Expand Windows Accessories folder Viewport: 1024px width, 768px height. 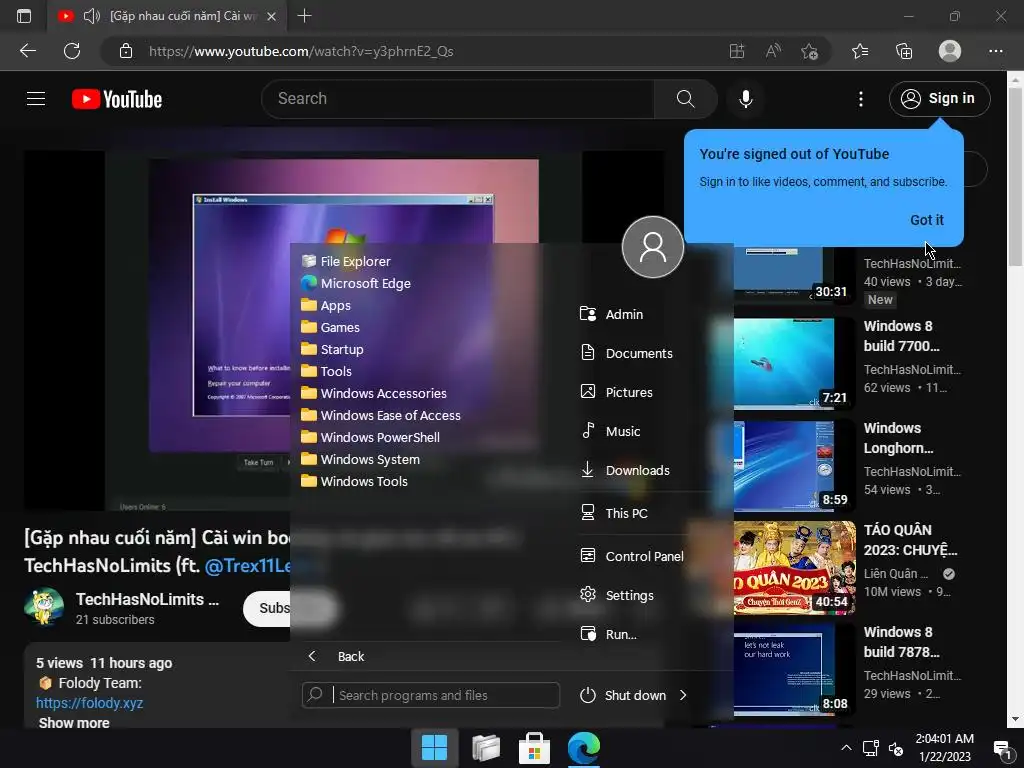tap(374, 393)
